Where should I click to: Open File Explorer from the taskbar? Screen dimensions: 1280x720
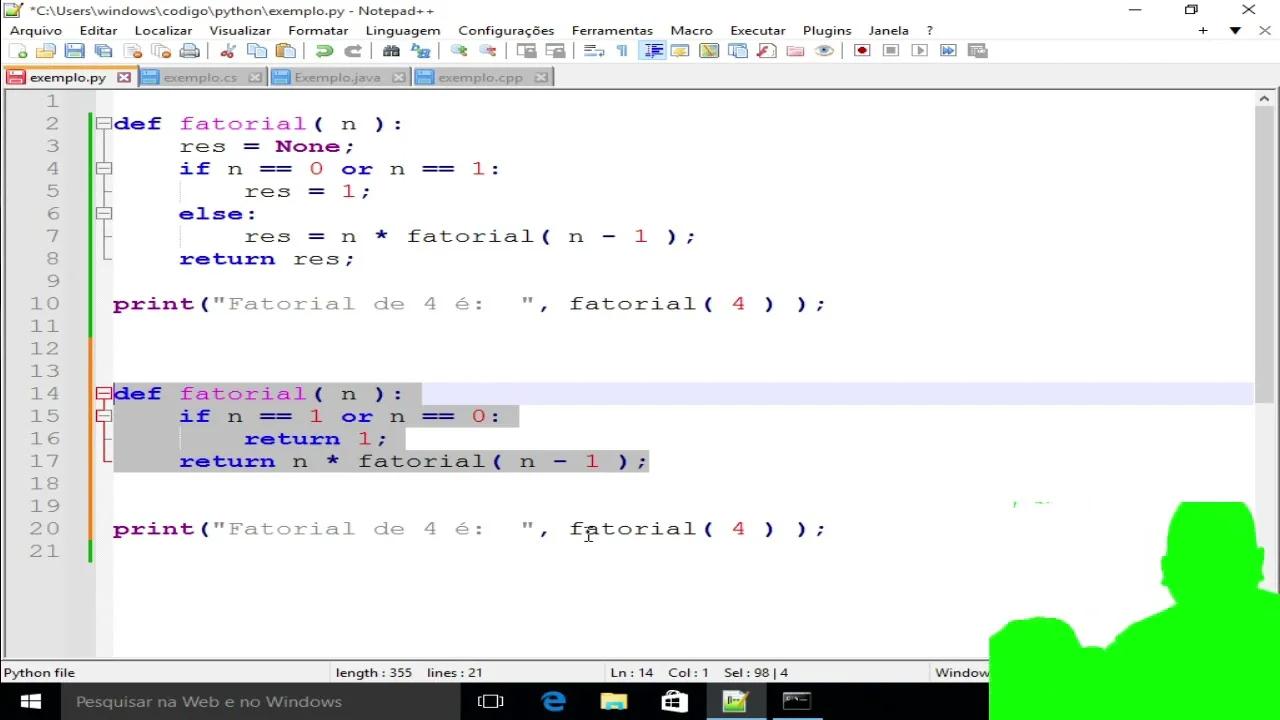click(x=613, y=701)
